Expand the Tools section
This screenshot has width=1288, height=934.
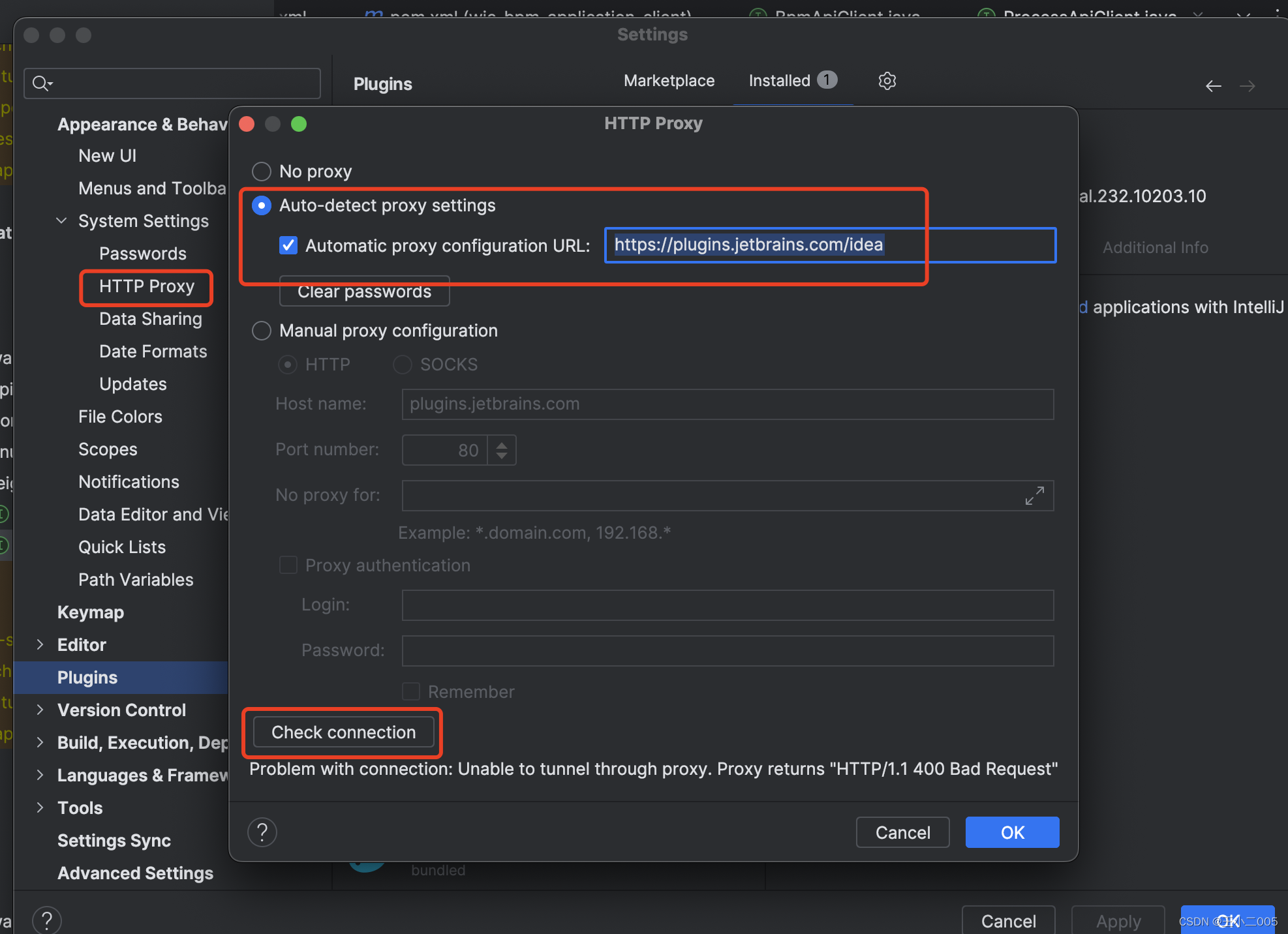tap(40, 808)
